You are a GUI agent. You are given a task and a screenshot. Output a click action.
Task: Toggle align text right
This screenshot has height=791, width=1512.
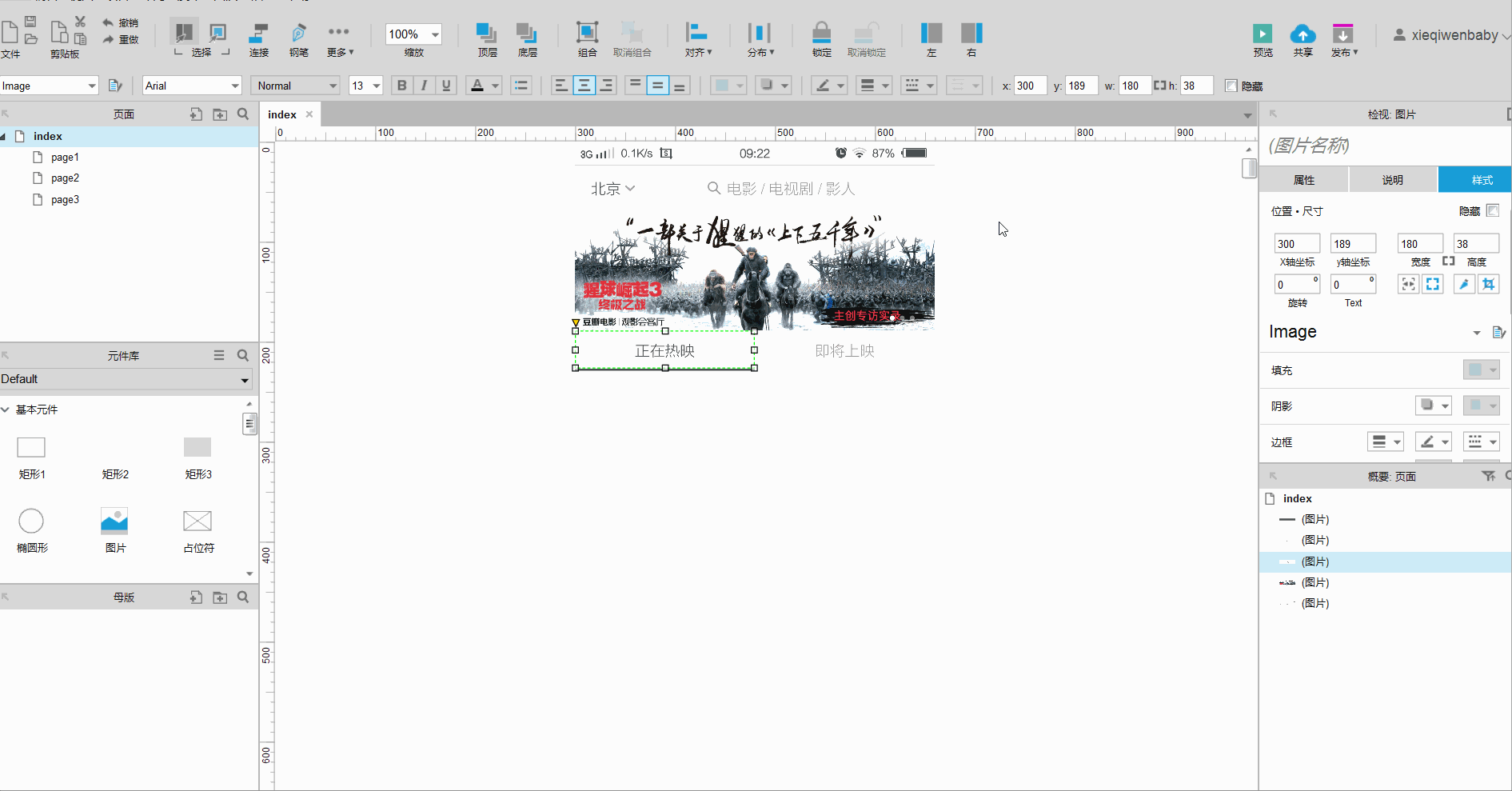pos(606,86)
